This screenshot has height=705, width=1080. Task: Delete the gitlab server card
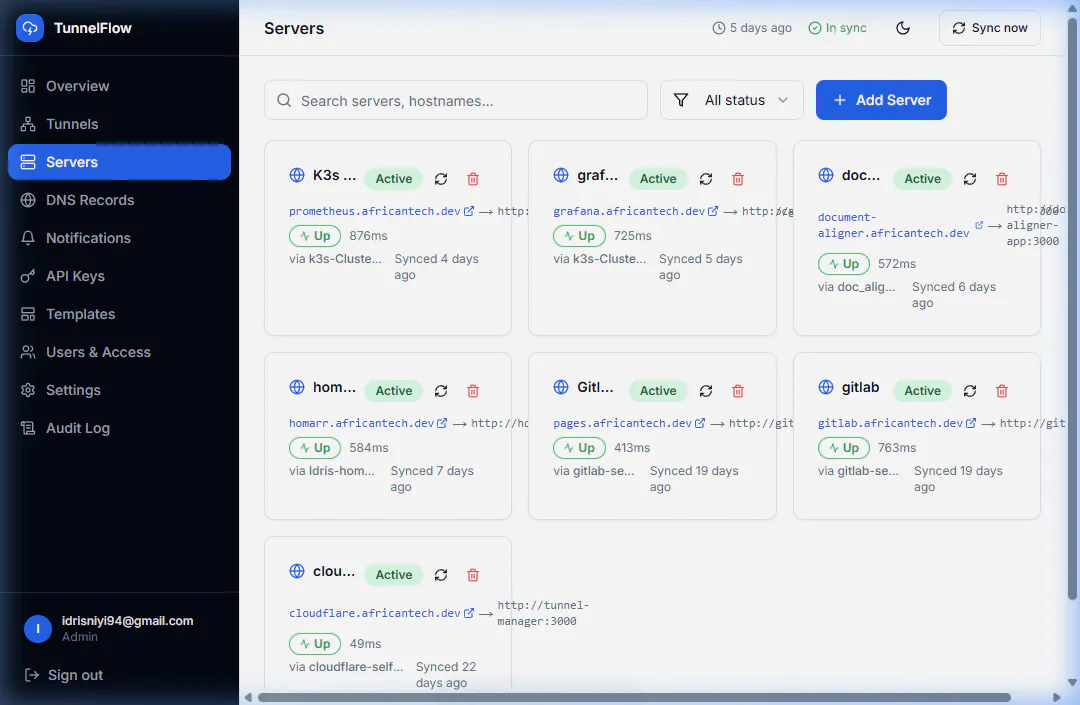tap(1002, 391)
